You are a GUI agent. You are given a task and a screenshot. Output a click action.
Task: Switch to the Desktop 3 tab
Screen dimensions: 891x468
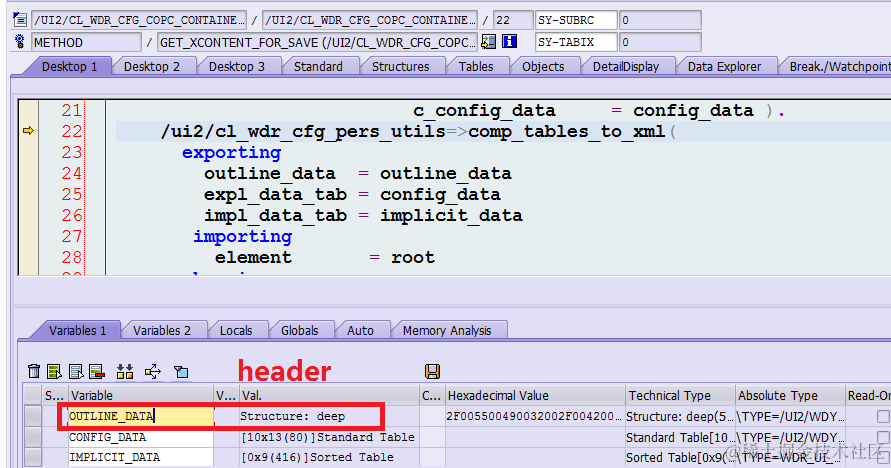pos(237,66)
